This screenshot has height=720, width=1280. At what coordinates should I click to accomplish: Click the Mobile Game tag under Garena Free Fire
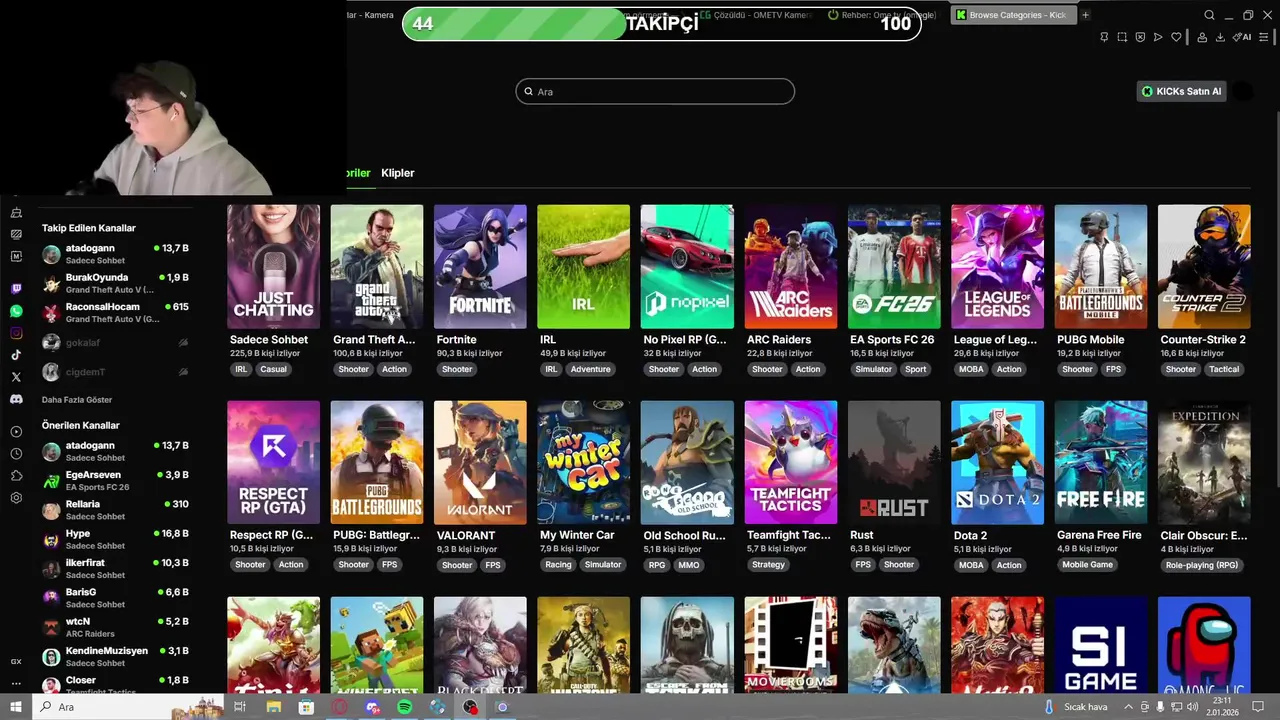point(1088,565)
